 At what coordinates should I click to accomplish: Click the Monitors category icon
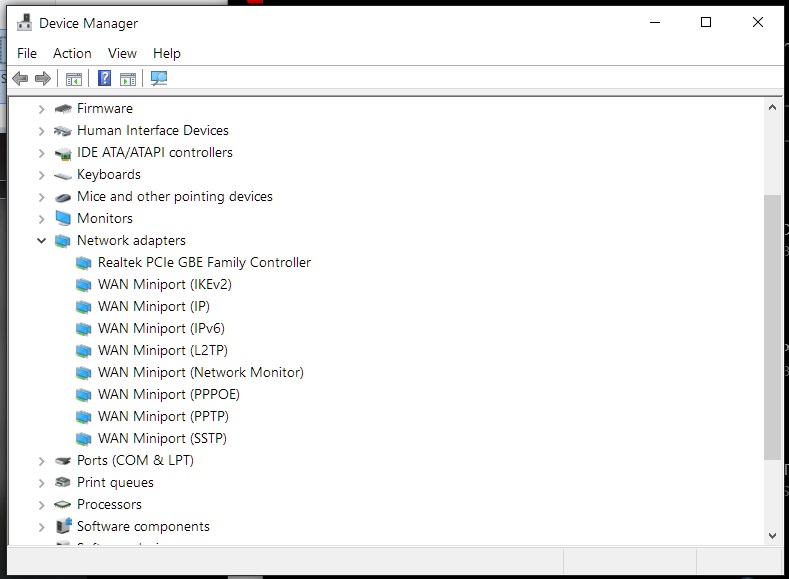63,218
